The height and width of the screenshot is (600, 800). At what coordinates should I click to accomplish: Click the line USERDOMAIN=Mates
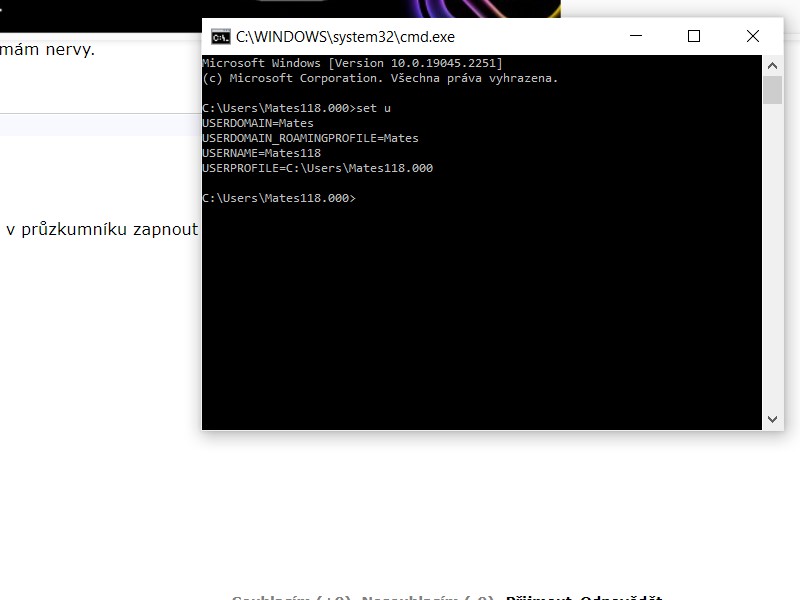point(258,123)
